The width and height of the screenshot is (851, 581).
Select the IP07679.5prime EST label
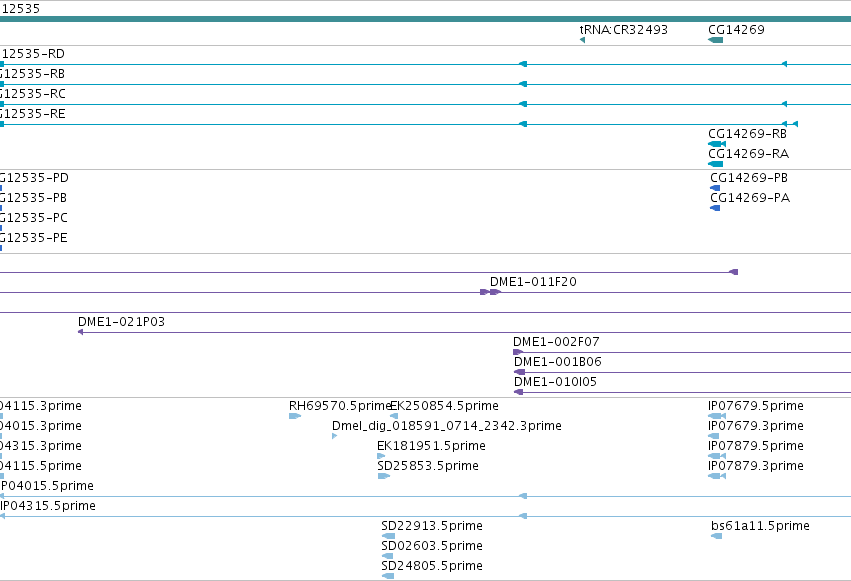coord(756,406)
